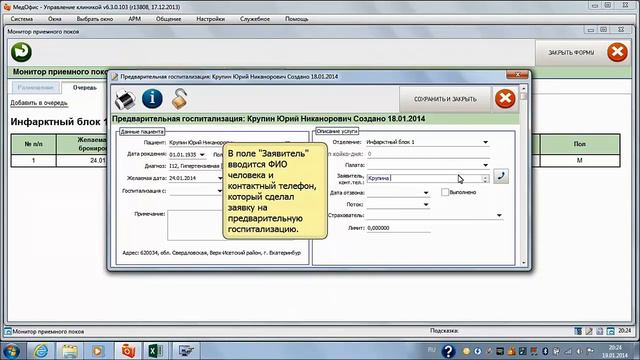The image size is (640, 360).
Task: Click the blue question mark help icon in tray
Action: coord(448,351)
